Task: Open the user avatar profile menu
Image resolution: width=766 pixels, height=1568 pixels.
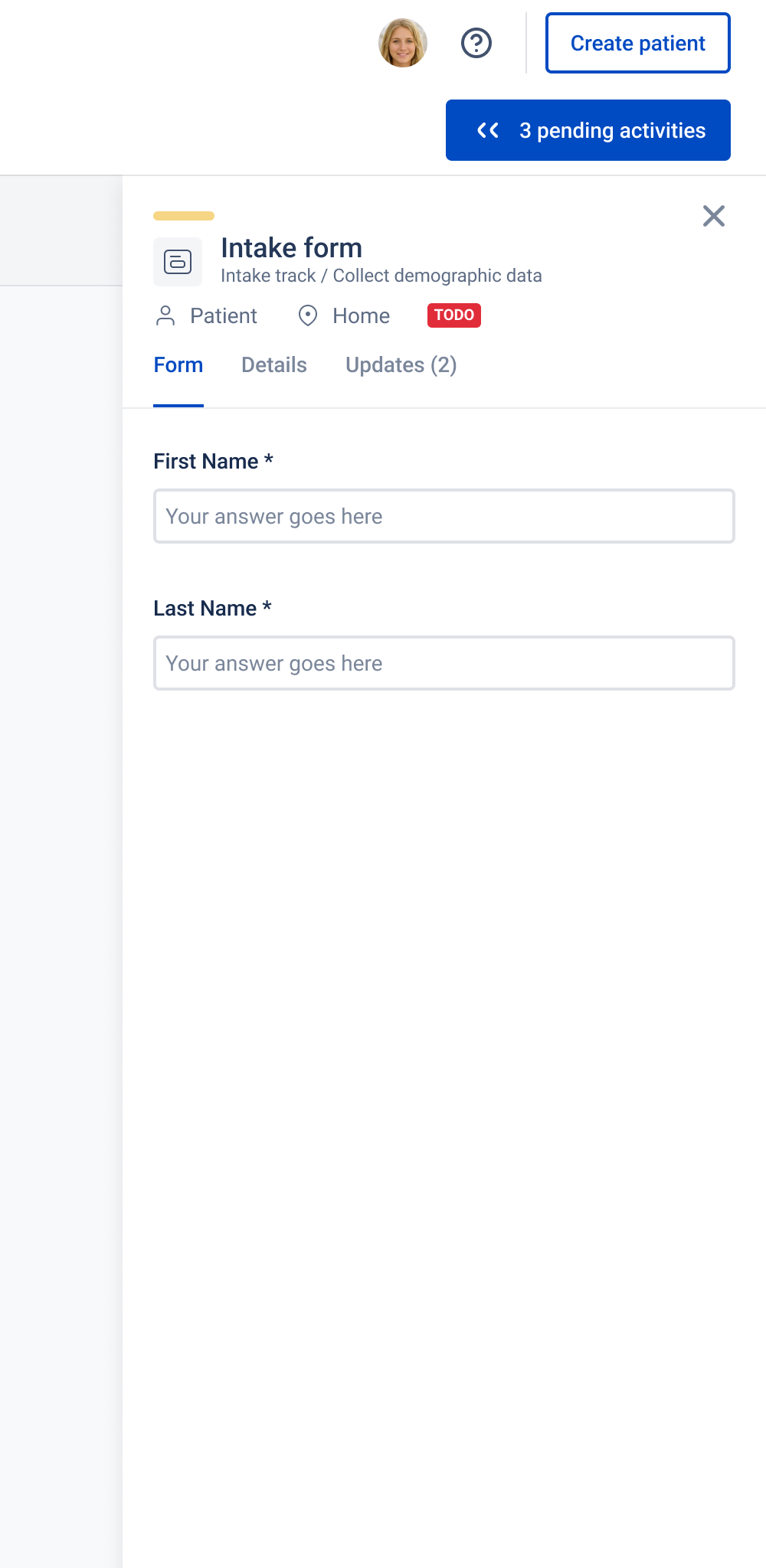Action: tap(403, 43)
